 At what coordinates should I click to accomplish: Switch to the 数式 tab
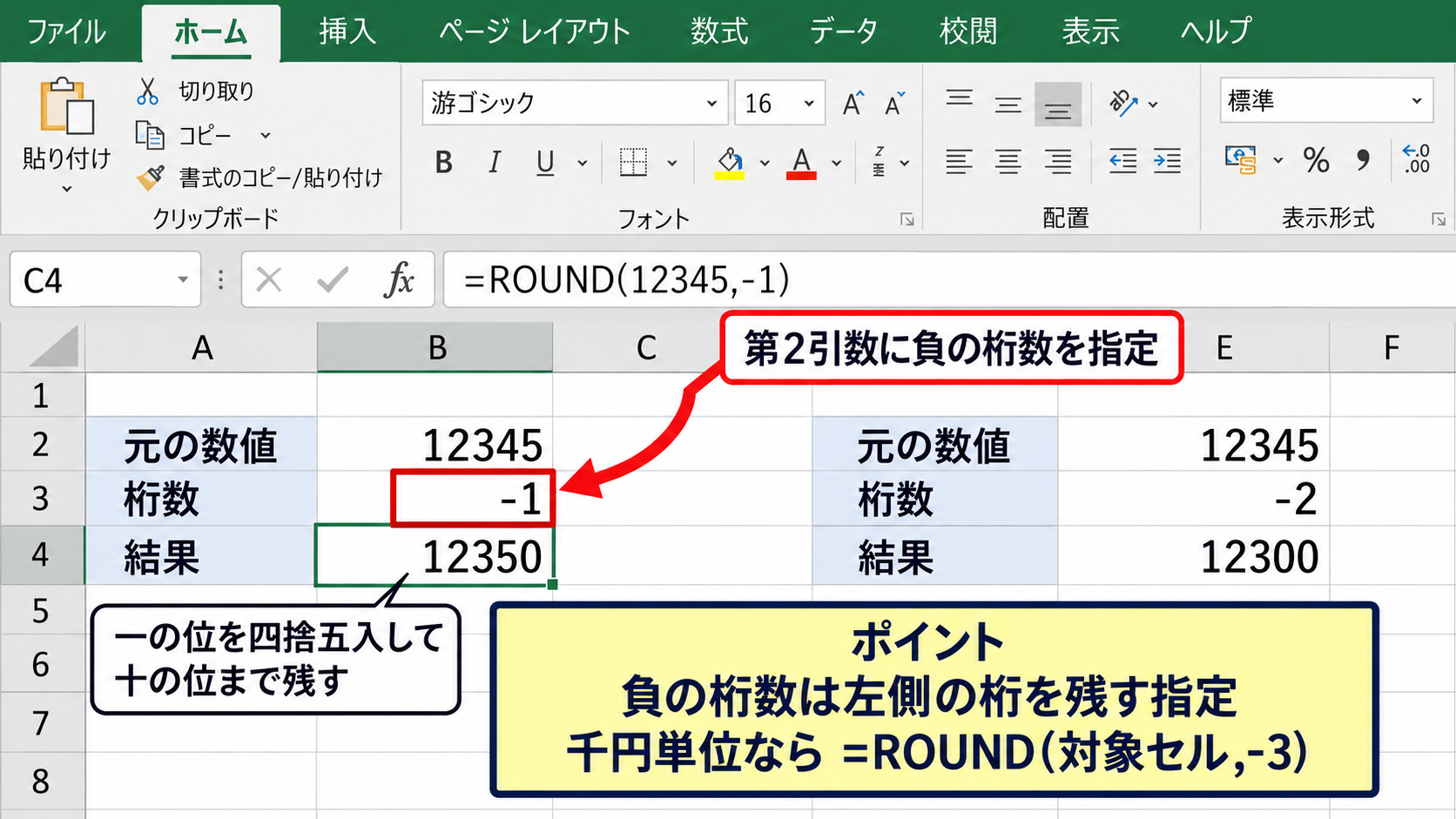click(x=719, y=31)
